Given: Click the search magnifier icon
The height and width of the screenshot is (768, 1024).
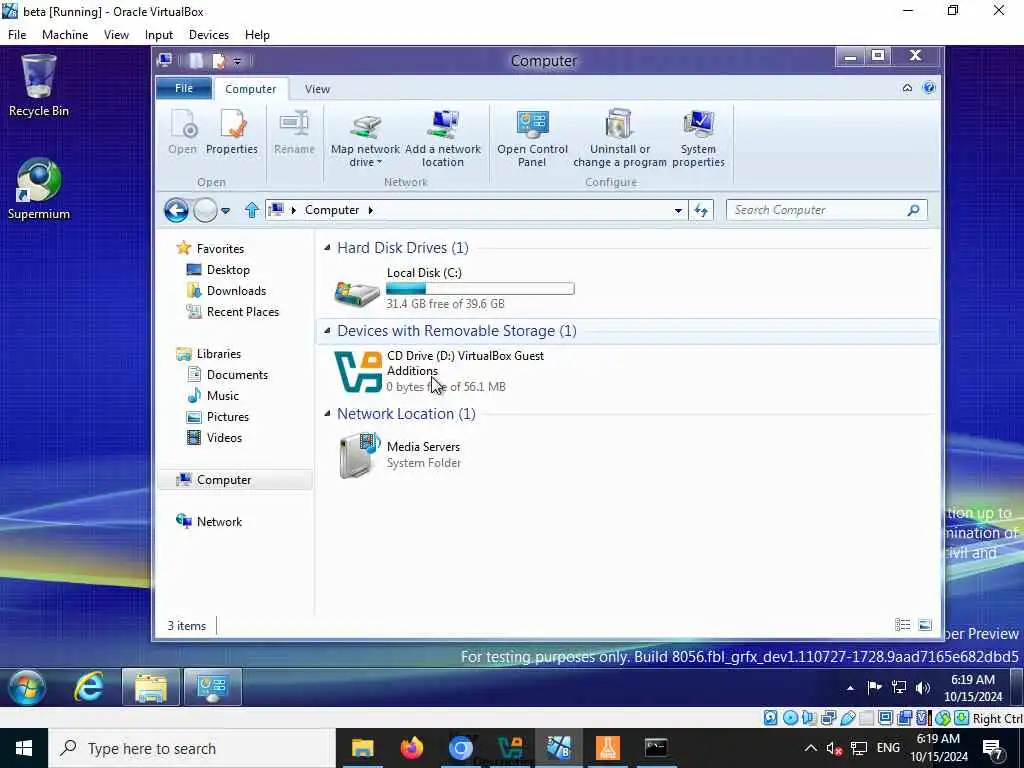Looking at the screenshot, I should (914, 210).
